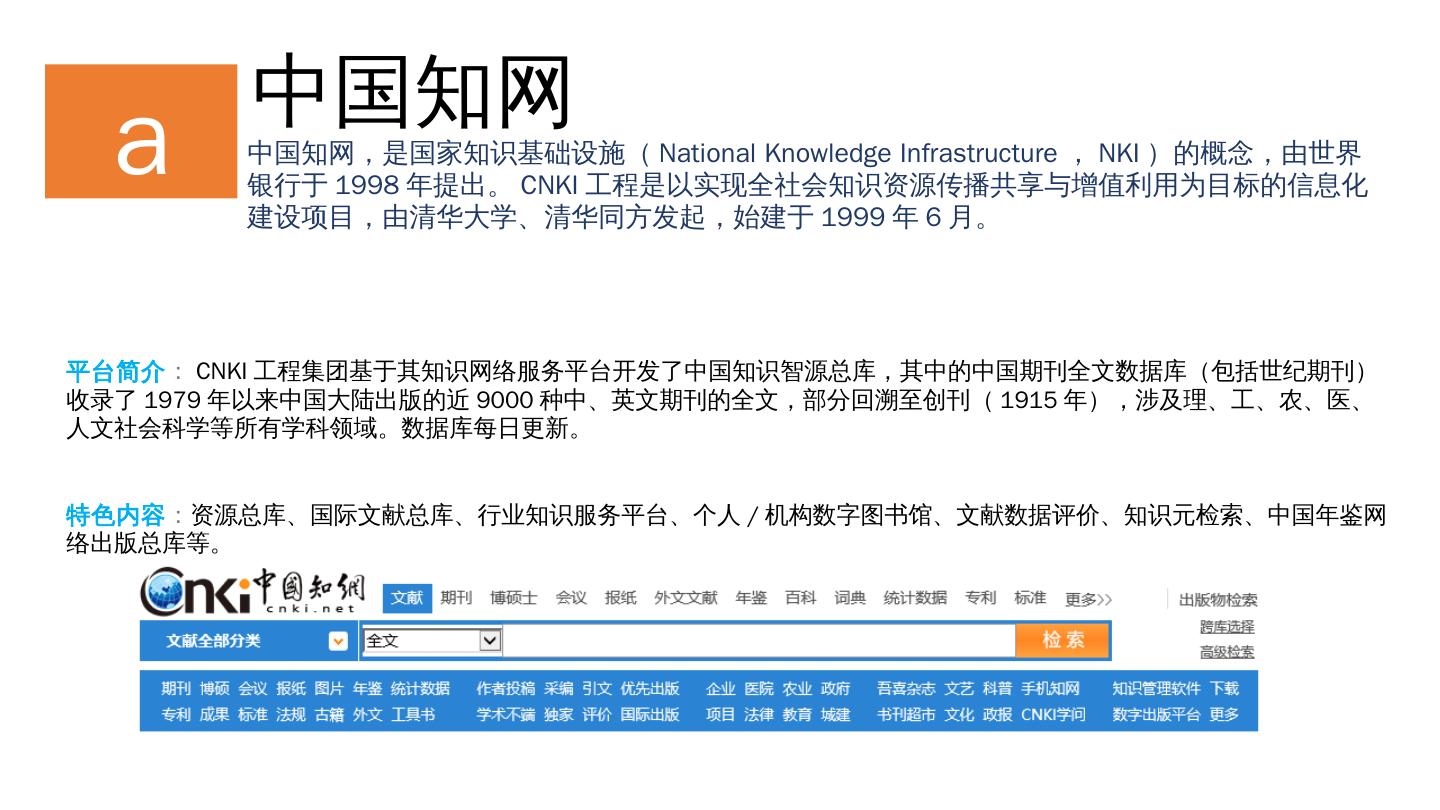Open the 外文 link in the blue bar

tap(367, 715)
